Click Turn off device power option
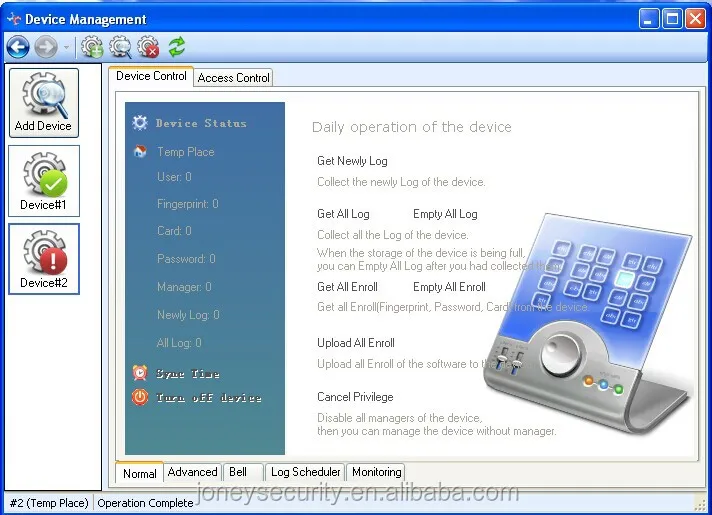This screenshot has height=515, width=712. click(x=207, y=397)
